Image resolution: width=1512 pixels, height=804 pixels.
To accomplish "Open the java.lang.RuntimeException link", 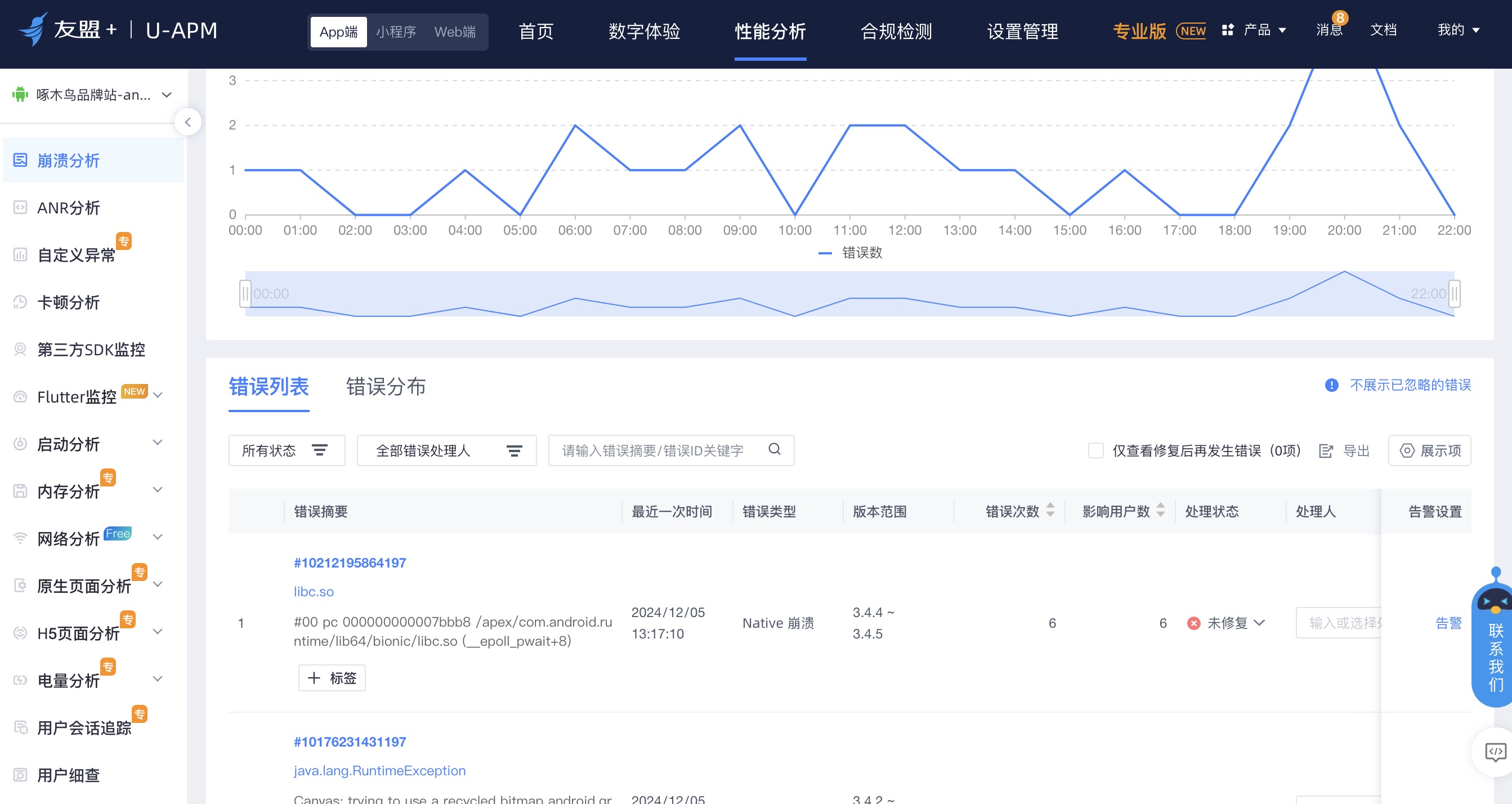I will (379, 771).
